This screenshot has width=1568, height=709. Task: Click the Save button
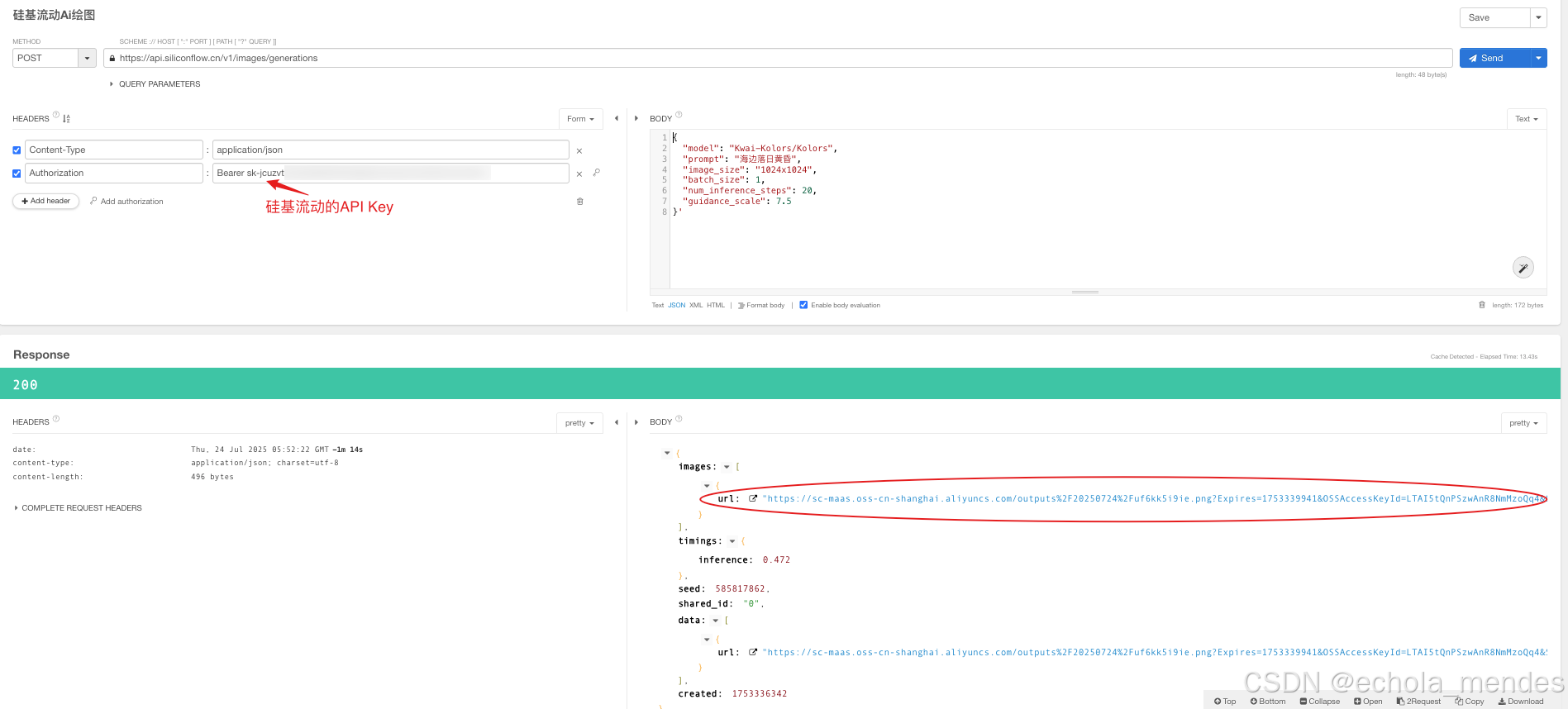[1495, 17]
